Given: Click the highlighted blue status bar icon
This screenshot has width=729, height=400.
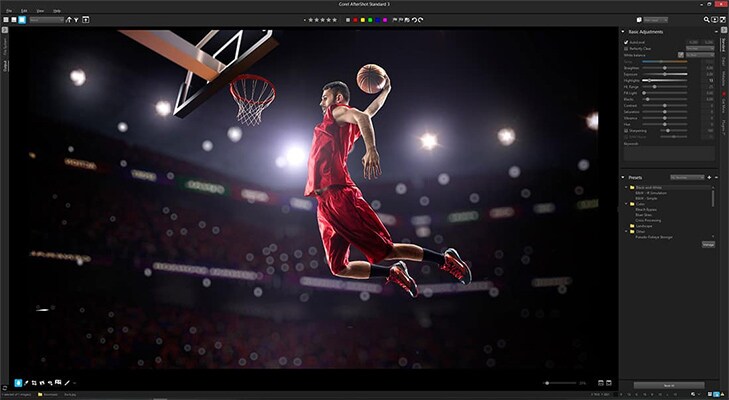Looking at the screenshot, I should click(x=716, y=394).
